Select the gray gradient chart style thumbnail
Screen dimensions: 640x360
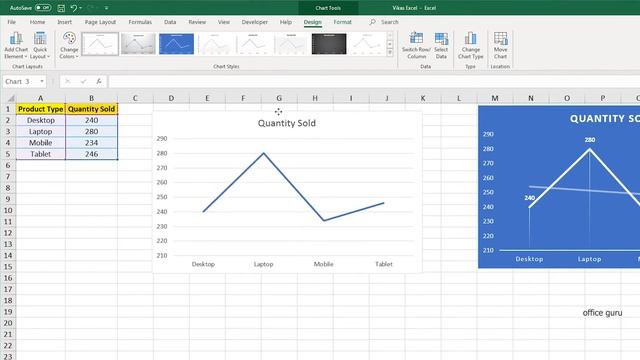[x=138, y=44]
